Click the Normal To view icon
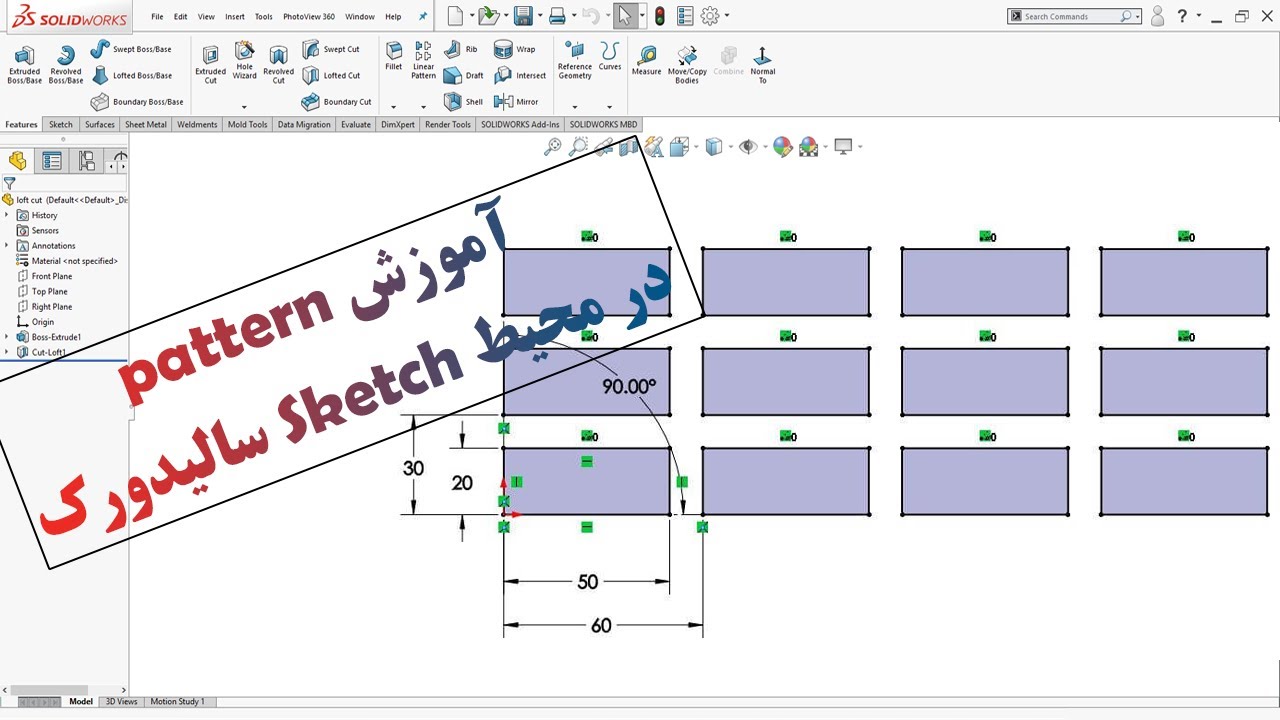 coord(762,64)
